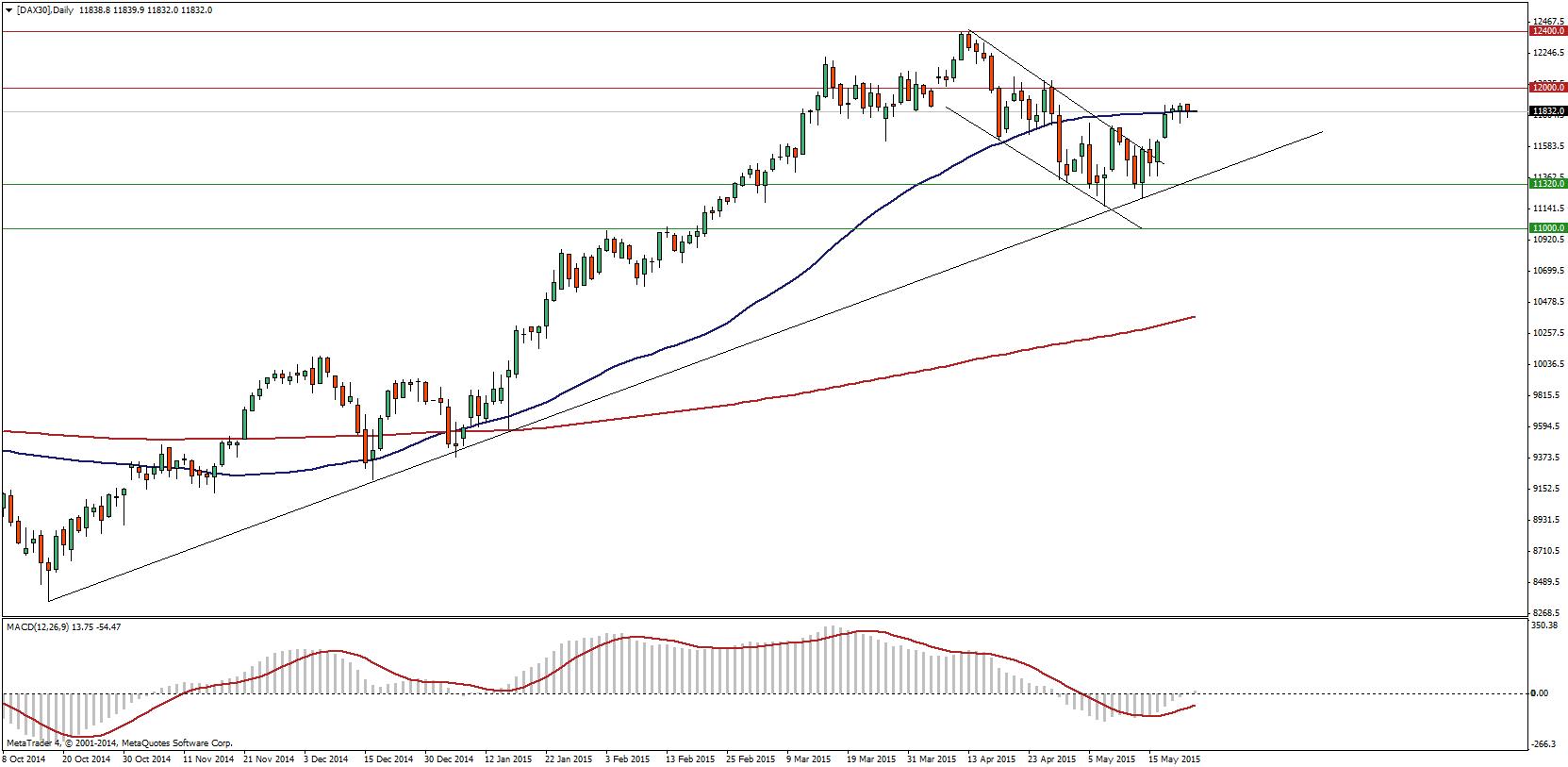Screen dimensions: 1568x767
Task: Click the 12246.5 price axis value
Action: [1550, 53]
